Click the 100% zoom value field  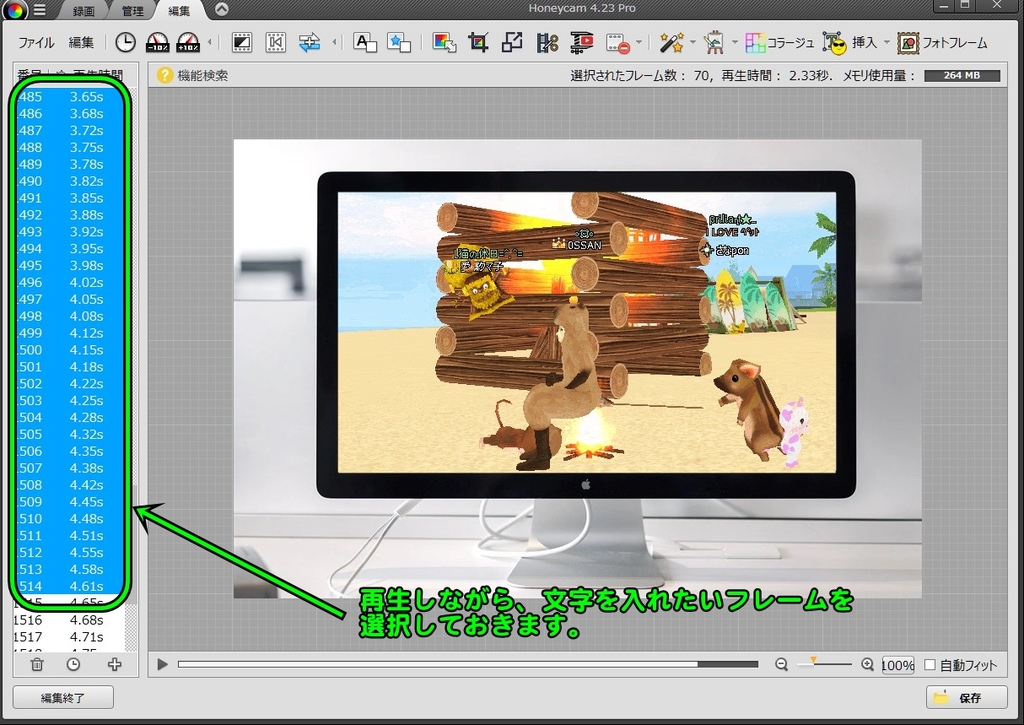coord(898,665)
